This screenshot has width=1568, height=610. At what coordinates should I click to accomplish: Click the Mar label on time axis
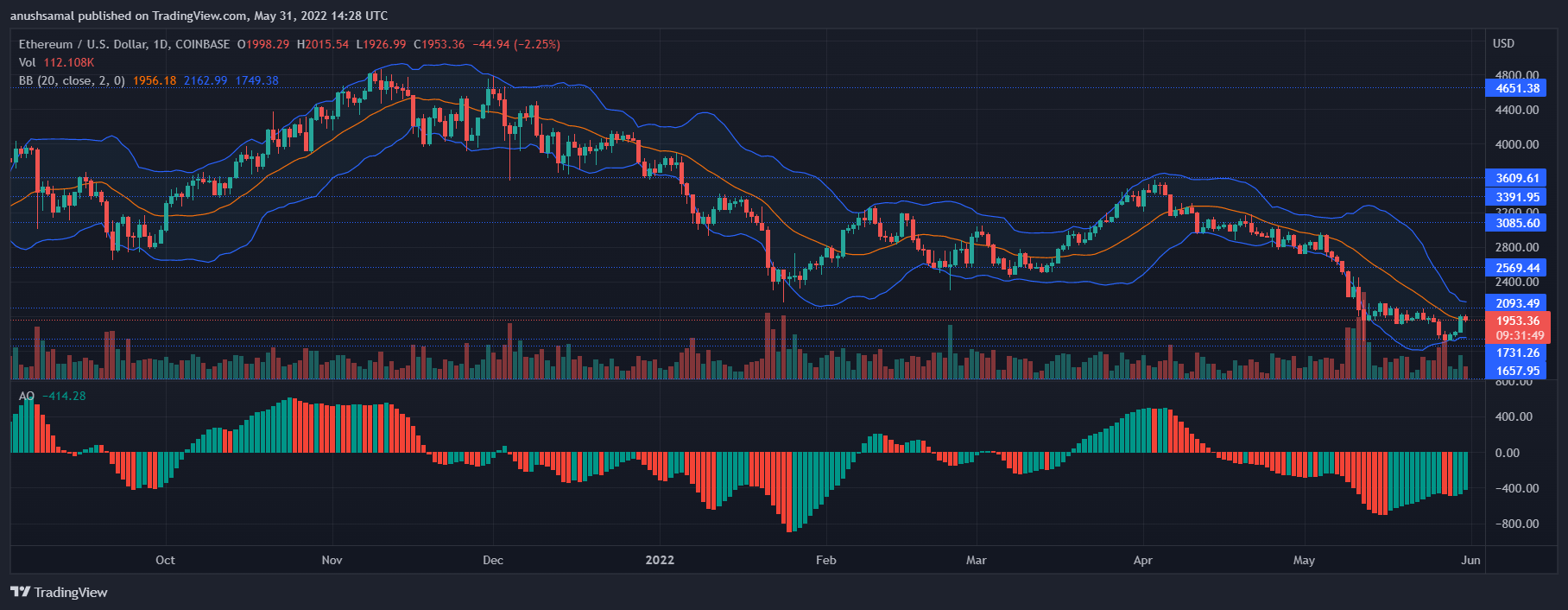point(976,560)
